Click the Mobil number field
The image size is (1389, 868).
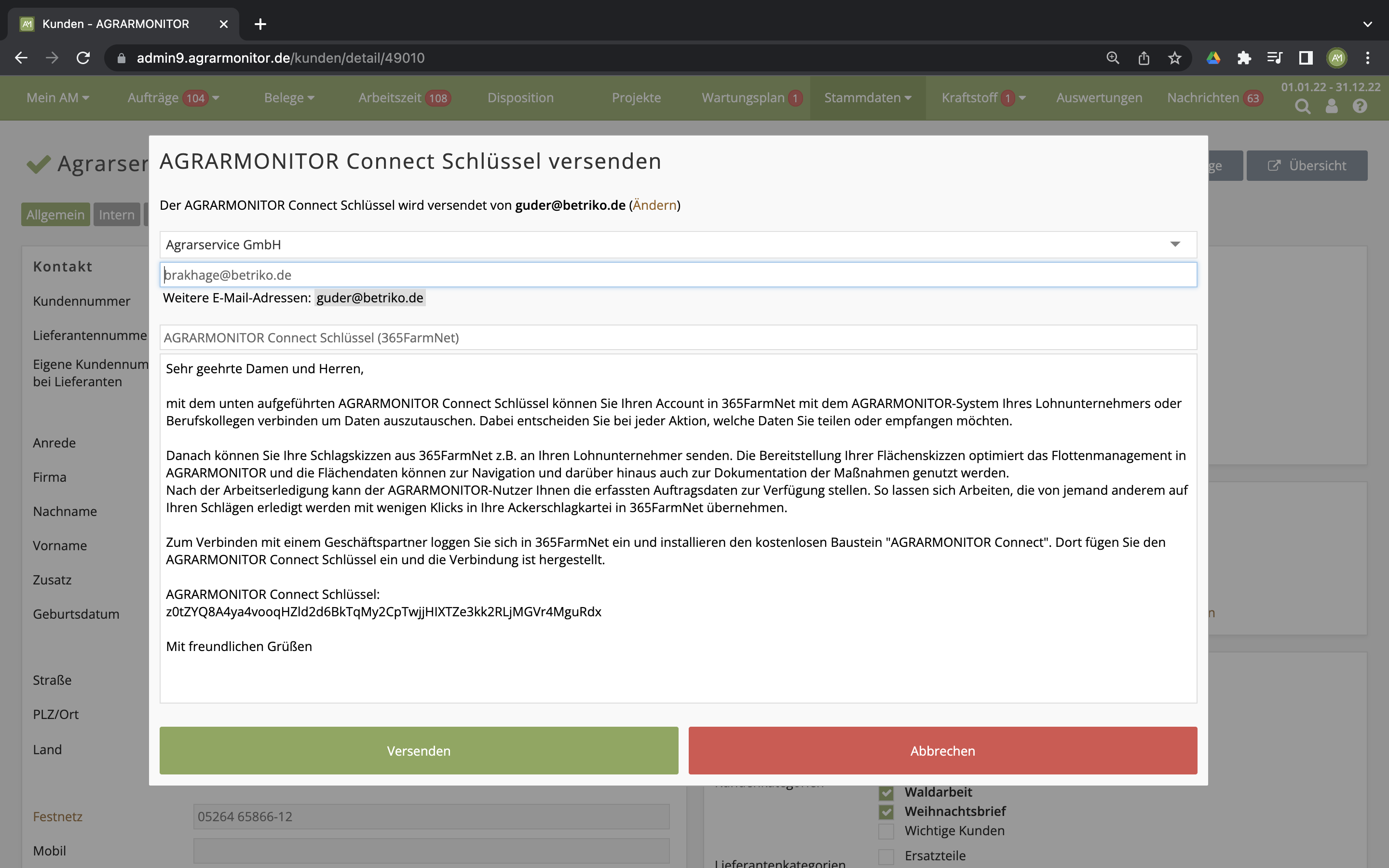tap(431, 851)
